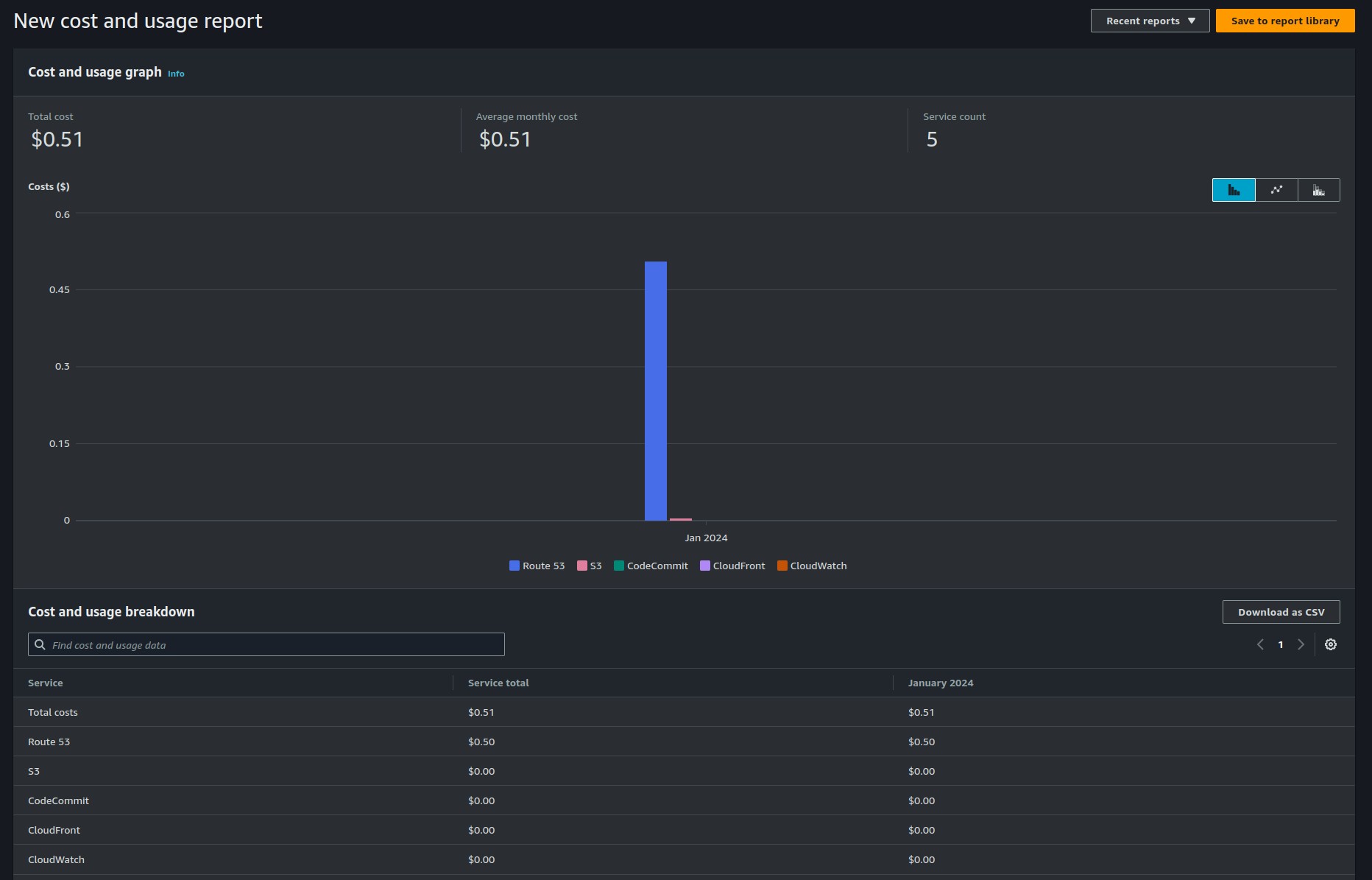1372x880 pixels.
Task: Click the small pink S3 bar
Action: (x=681, y=519)
